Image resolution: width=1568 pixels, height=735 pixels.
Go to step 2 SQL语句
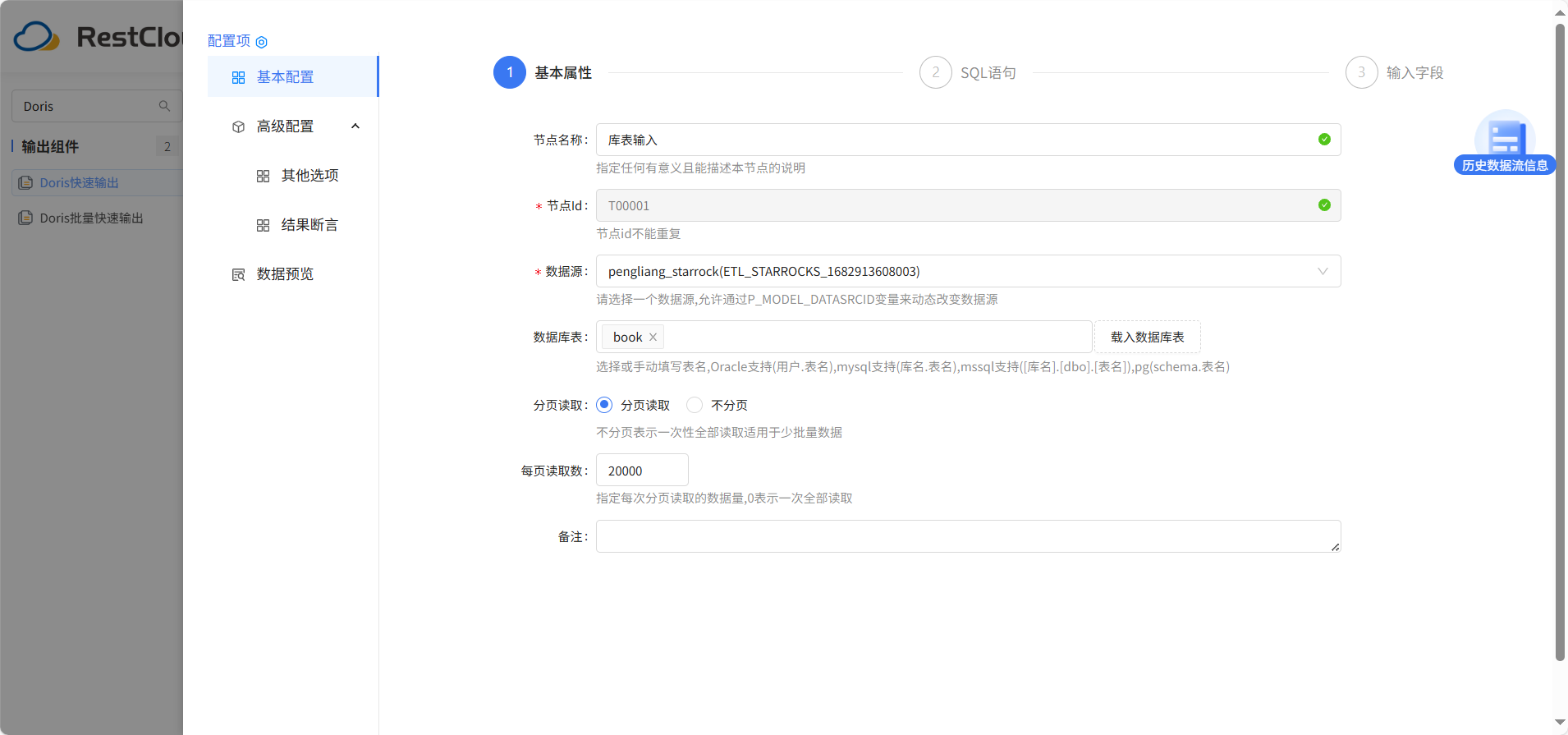coord(968,72)
